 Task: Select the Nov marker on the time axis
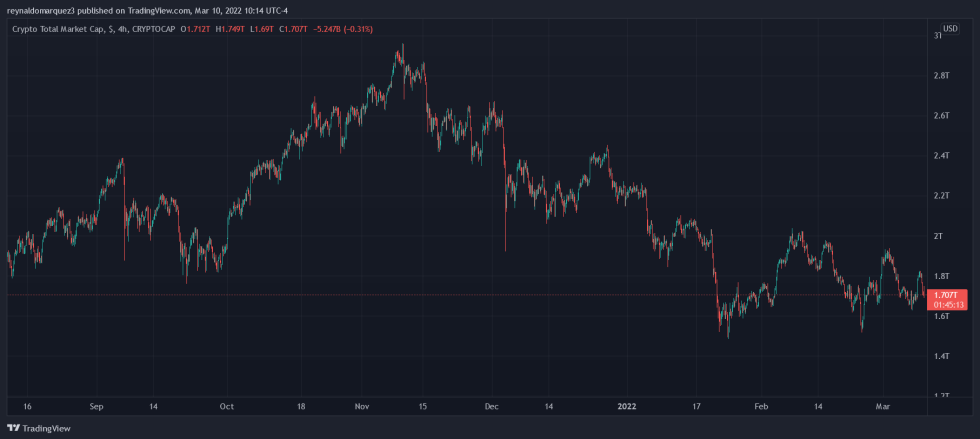362,407
